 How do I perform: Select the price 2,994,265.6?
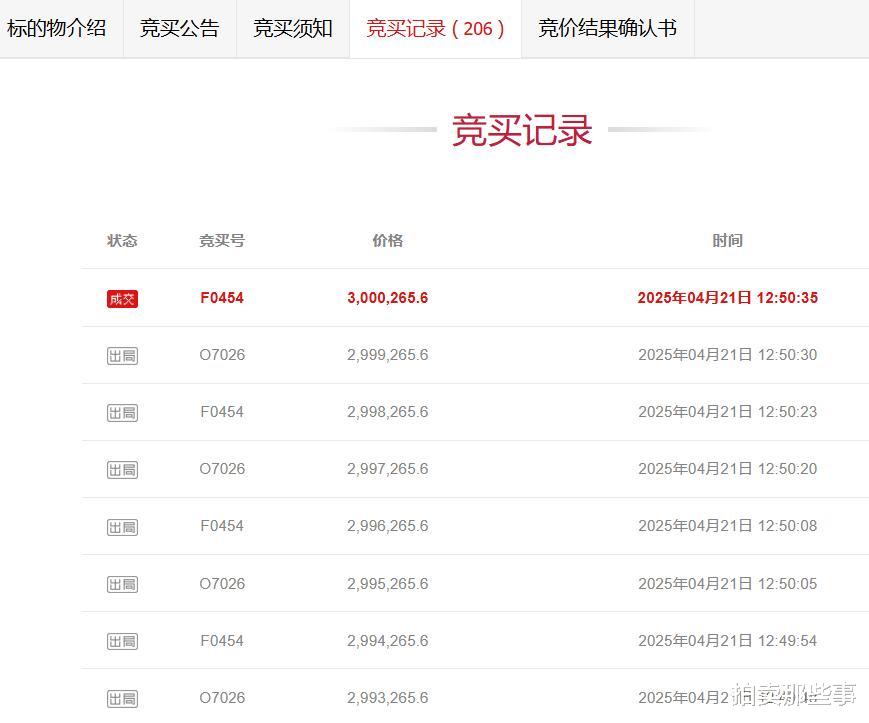387,640
